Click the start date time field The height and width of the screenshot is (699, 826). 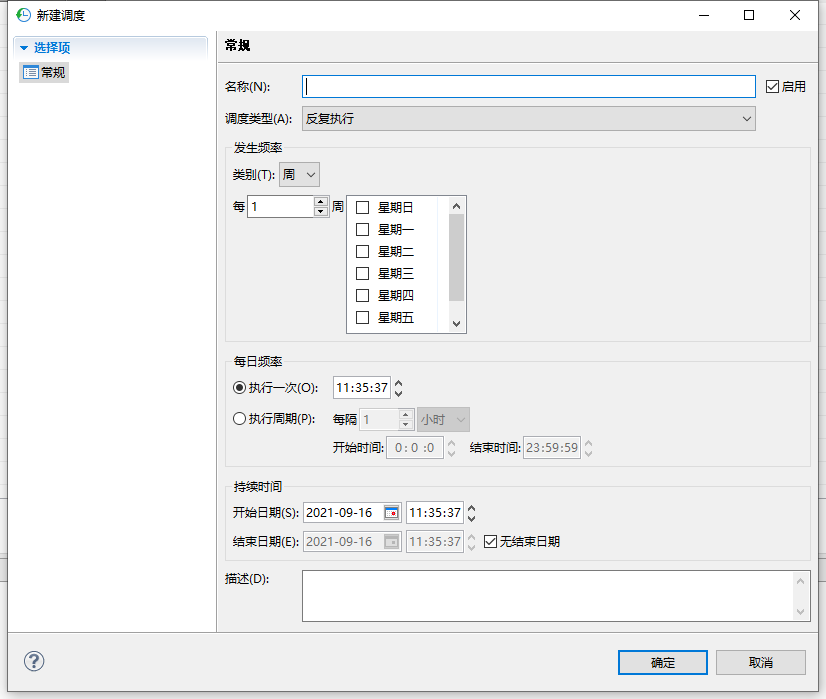[435, 513]
